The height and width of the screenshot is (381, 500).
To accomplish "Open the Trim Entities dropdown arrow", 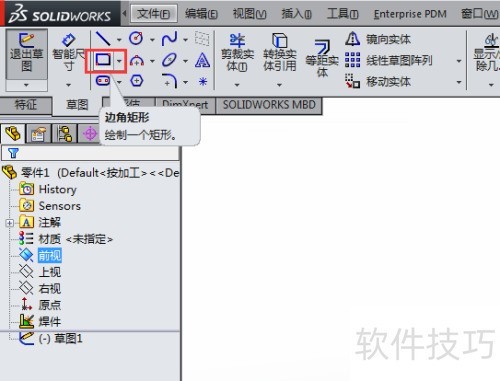I will pos(237,85).
